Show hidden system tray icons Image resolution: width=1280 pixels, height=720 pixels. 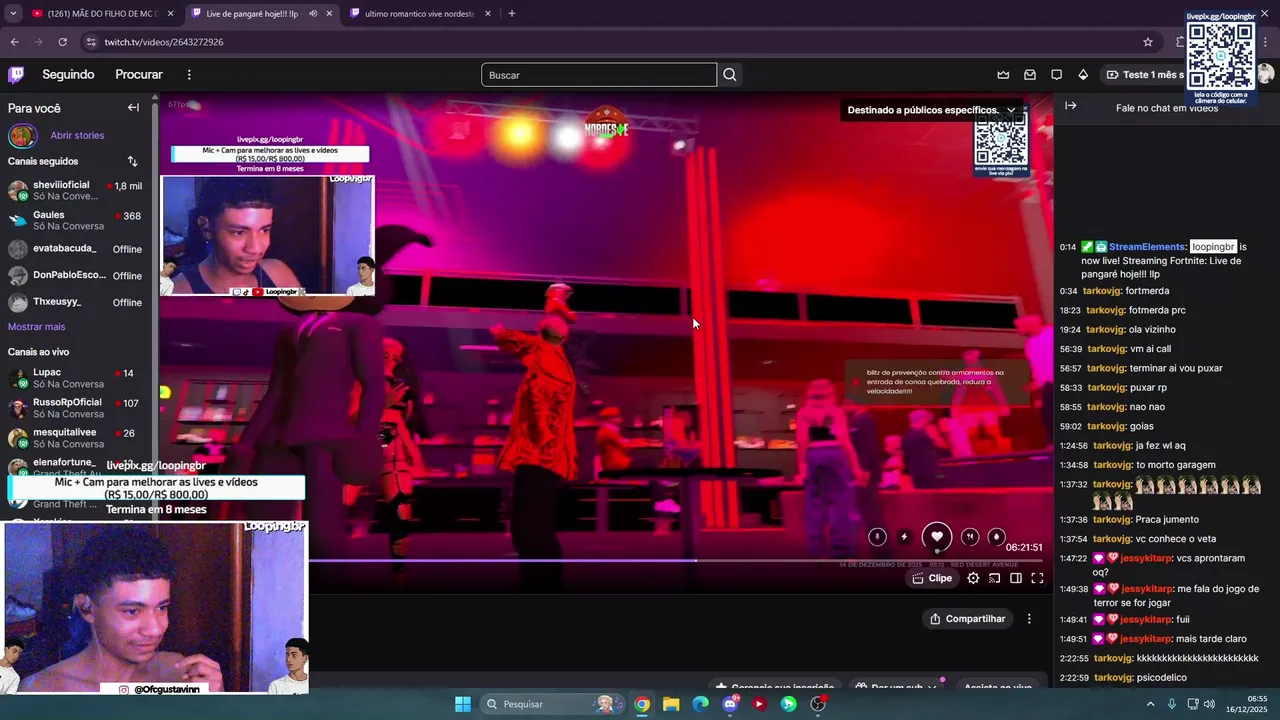point(1150,704)
